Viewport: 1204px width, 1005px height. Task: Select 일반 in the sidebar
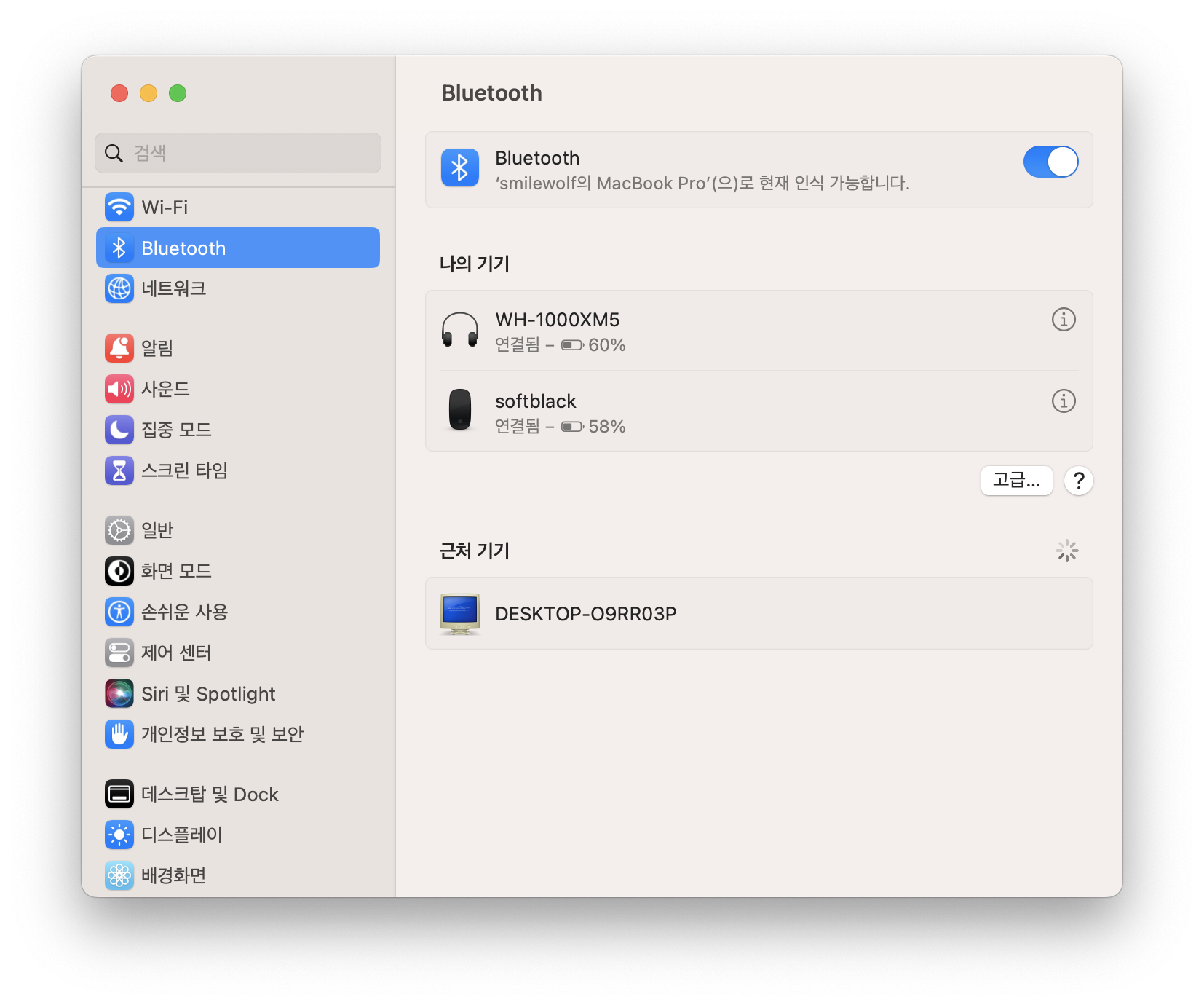238,530
